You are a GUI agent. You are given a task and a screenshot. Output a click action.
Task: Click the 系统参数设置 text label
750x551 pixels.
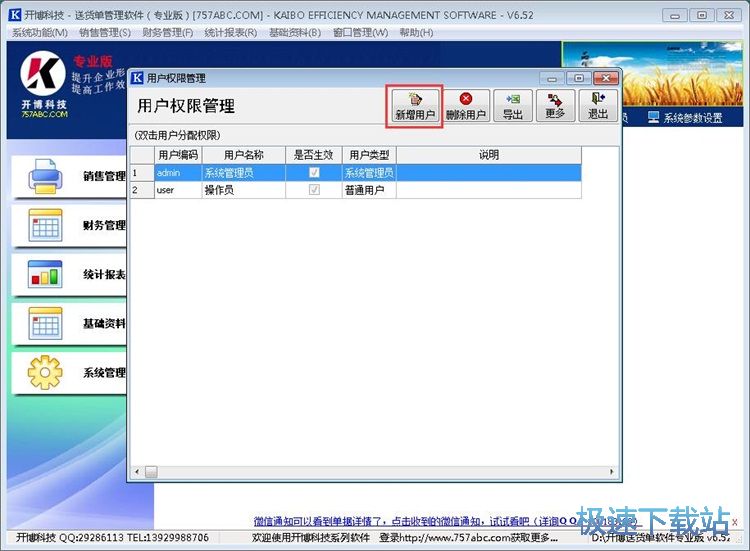coord(693,118)
